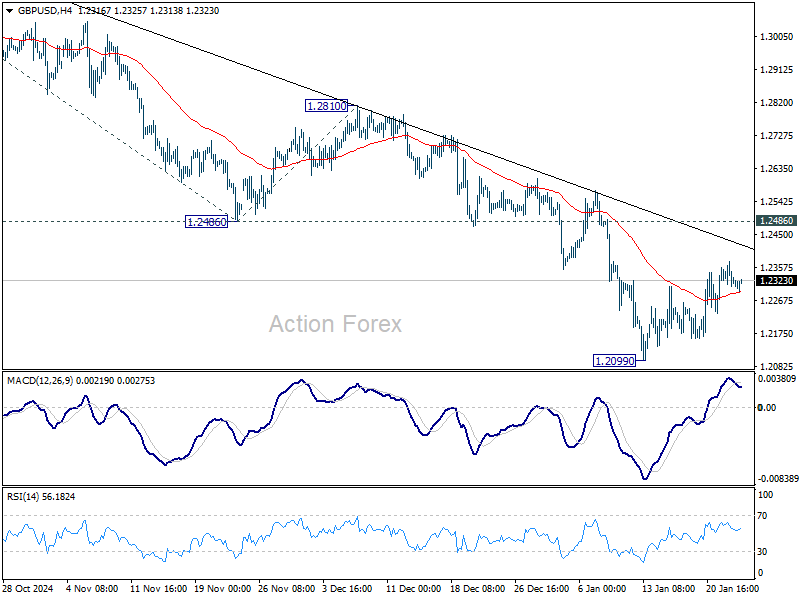Viewport: 800px width, 600px height.
Task: Click the 13 Jan 08:00 date label
Action: coord(668,588)
